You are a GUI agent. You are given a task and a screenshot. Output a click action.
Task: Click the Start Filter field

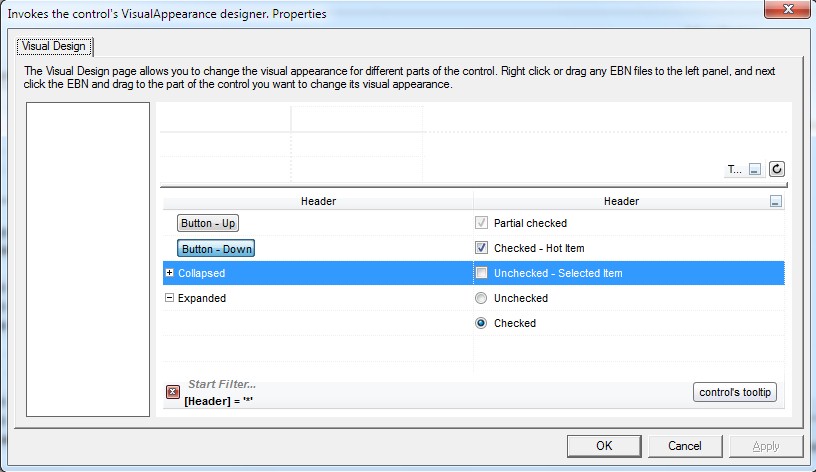(x=222, y=384)
